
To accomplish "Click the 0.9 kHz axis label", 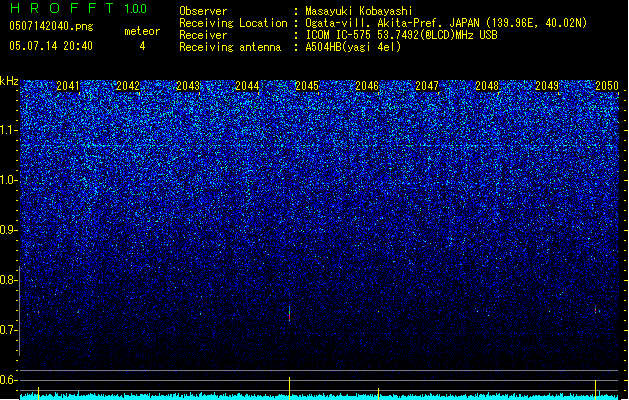I will [x=9, y=230].
